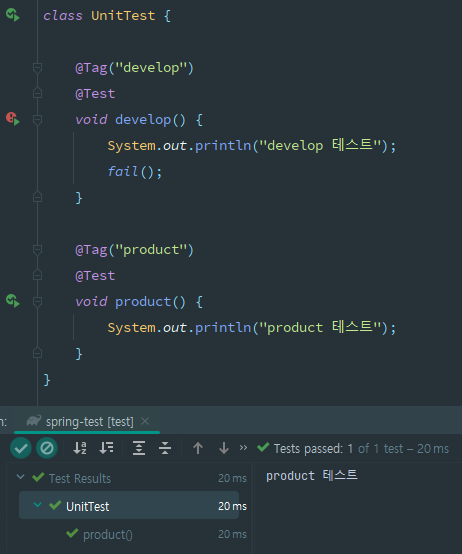Screen dimensions: 462x554
Task: Sort test results alphabetically
Action: coord(80,448)
